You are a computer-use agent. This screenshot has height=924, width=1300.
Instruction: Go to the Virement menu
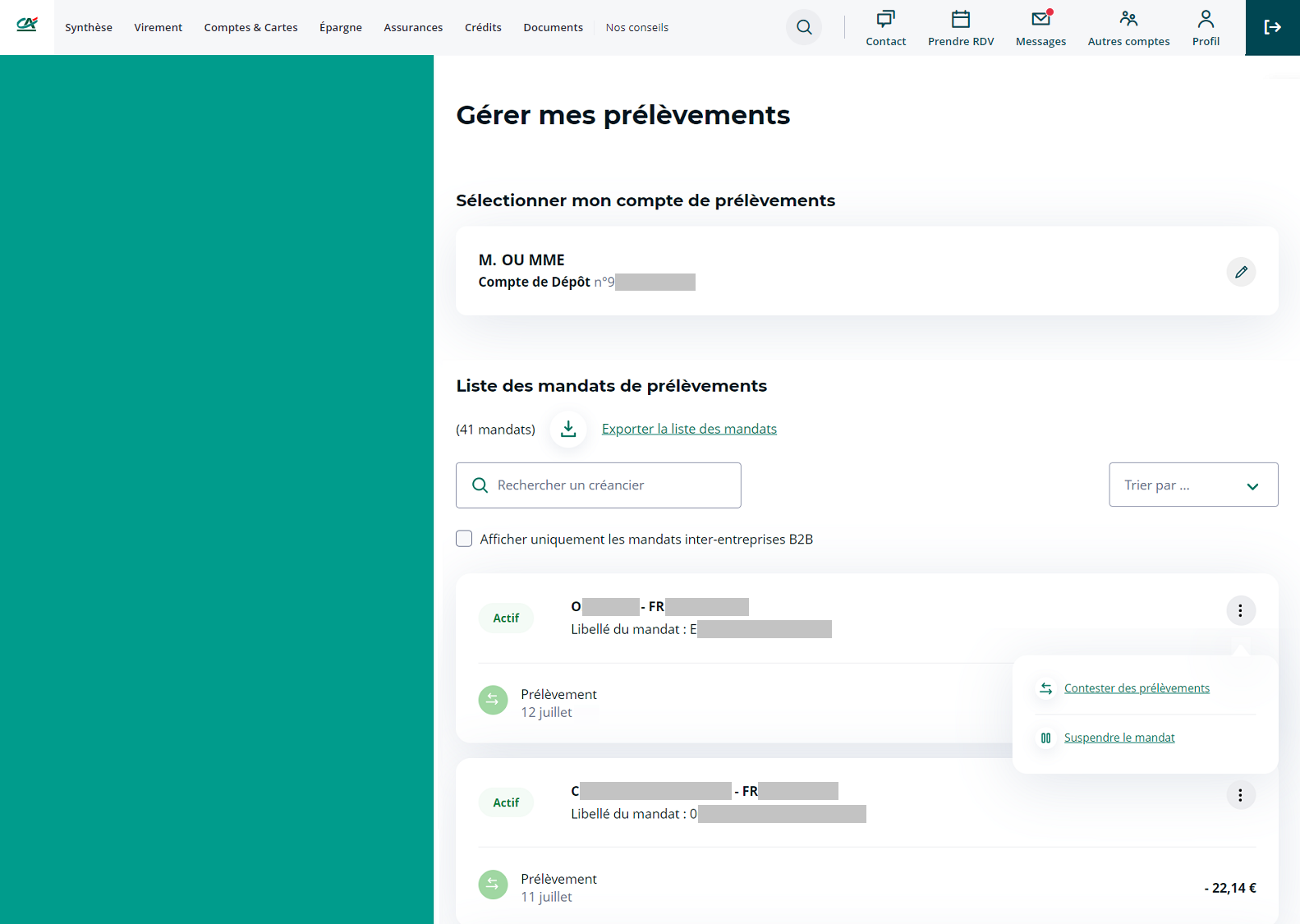[158, 27]
